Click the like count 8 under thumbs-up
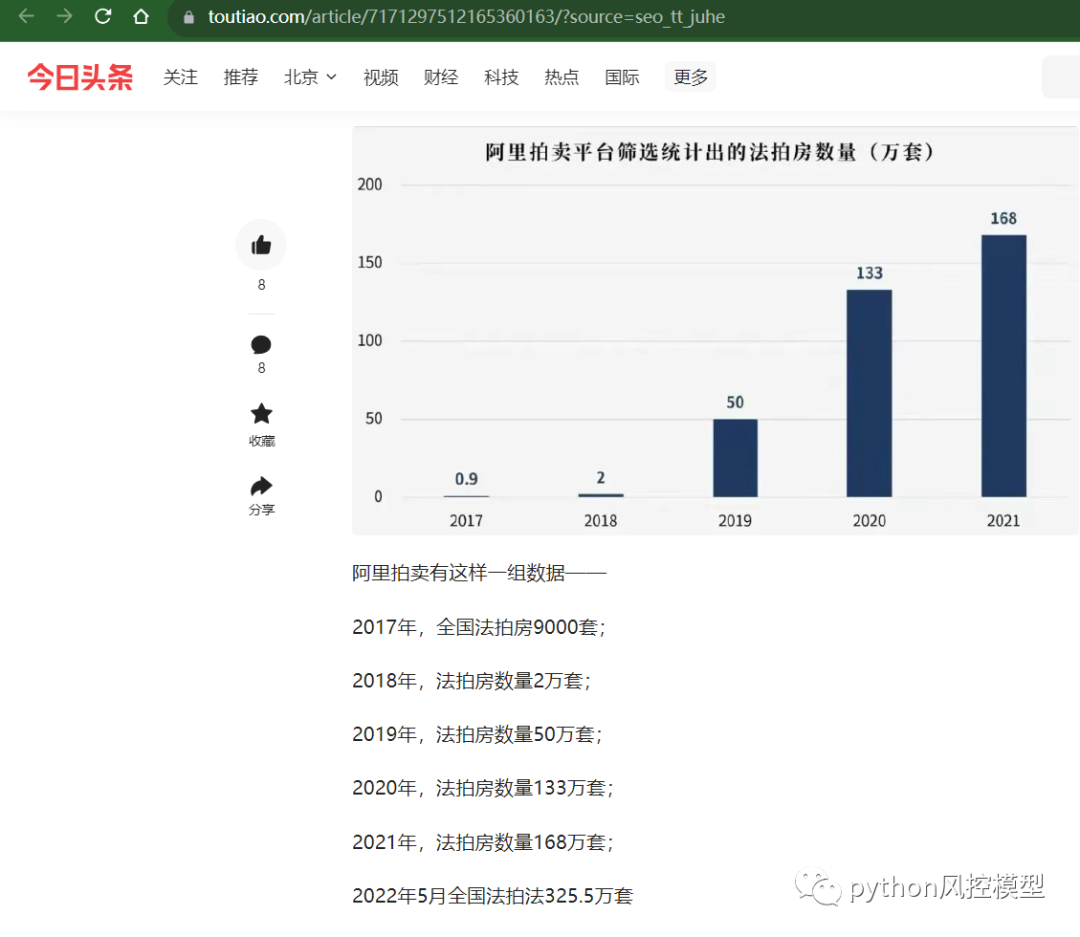The image size is (1080, 937). pos(261,285)
